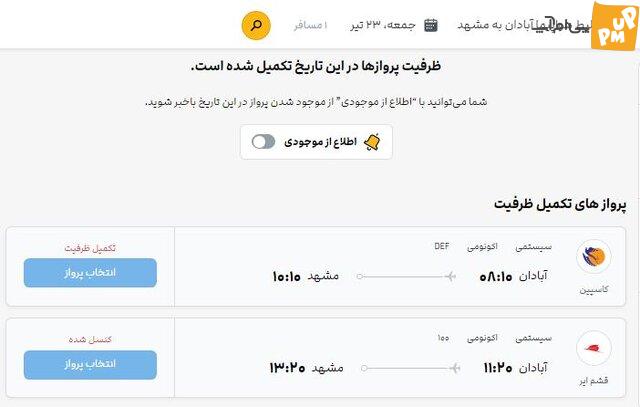Click the پرواز های تکمیل ظرفیت heading
The width and height of the screenshot is (640, 407).
pos(560,204)
